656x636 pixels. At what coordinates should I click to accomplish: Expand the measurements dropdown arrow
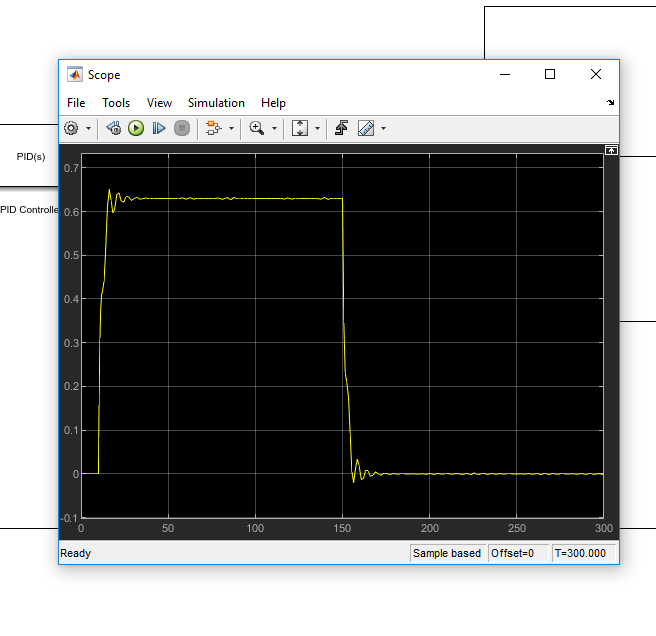click(x=384, y=128)
